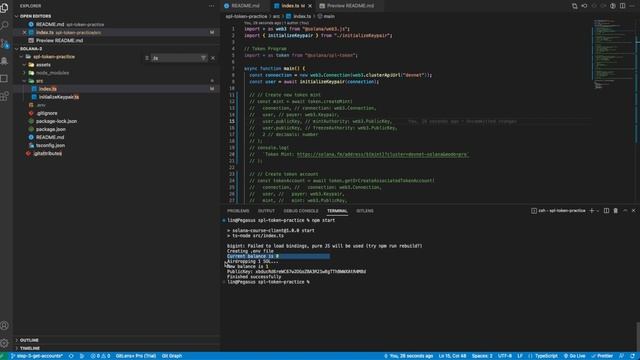Click the editor minimap
Image resolution: width=640 pixels, height=360 pixels.
(x=614, y=53)
